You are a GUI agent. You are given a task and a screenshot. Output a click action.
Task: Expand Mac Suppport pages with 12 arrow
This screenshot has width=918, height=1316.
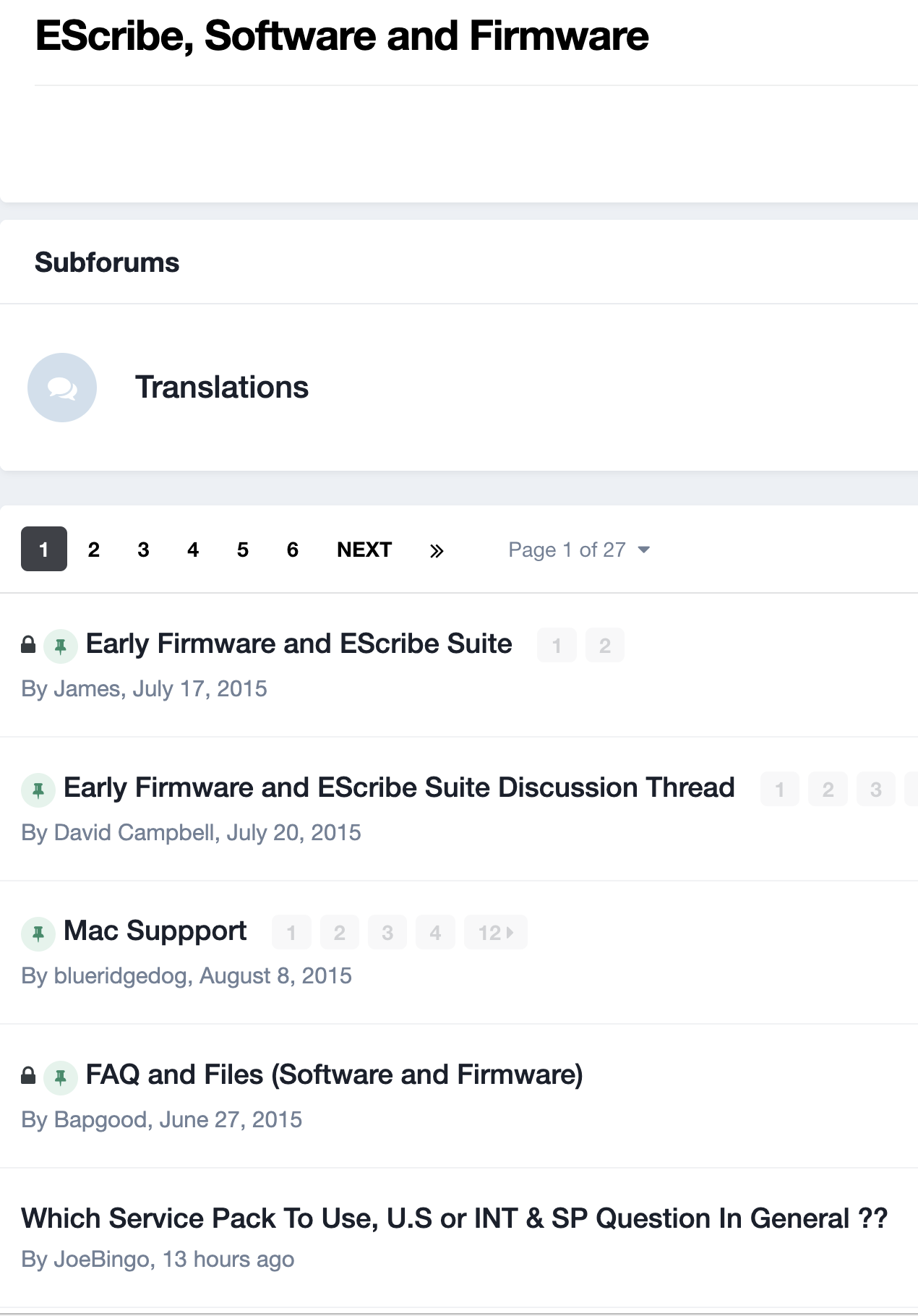pos(496,933)
